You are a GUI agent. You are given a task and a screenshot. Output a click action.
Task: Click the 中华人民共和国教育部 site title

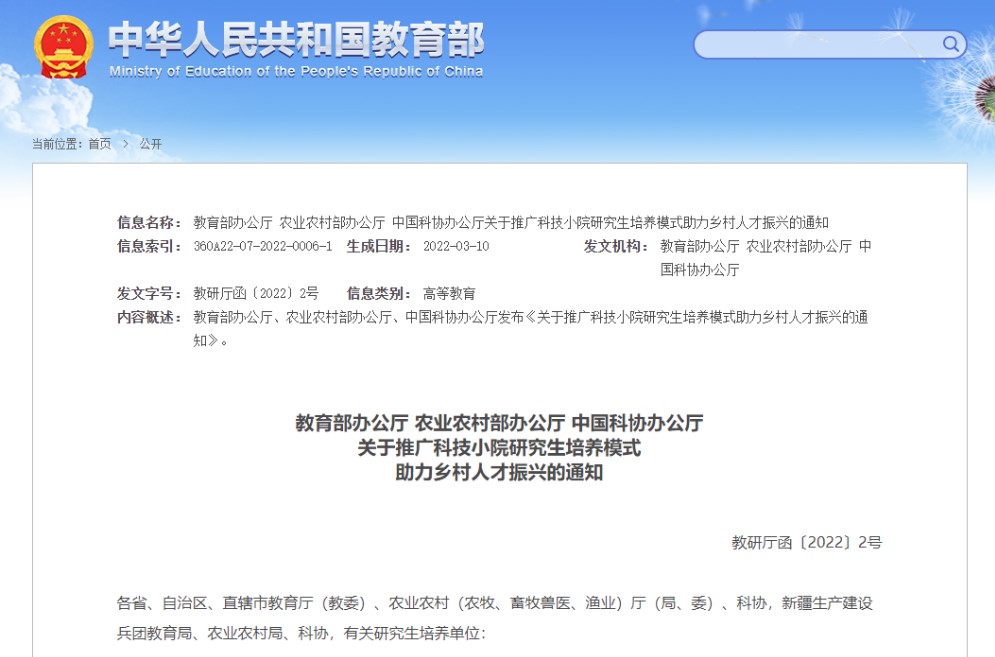pyautogui.click(x=296, y=39)
